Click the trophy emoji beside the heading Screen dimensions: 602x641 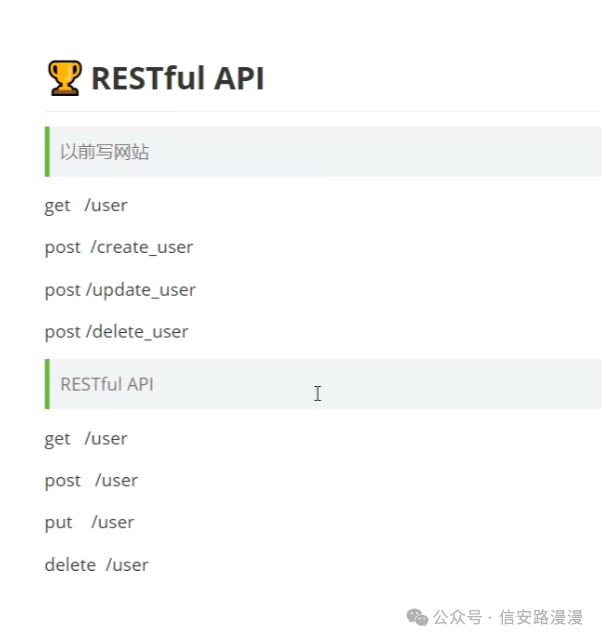[x=64, y=77]
